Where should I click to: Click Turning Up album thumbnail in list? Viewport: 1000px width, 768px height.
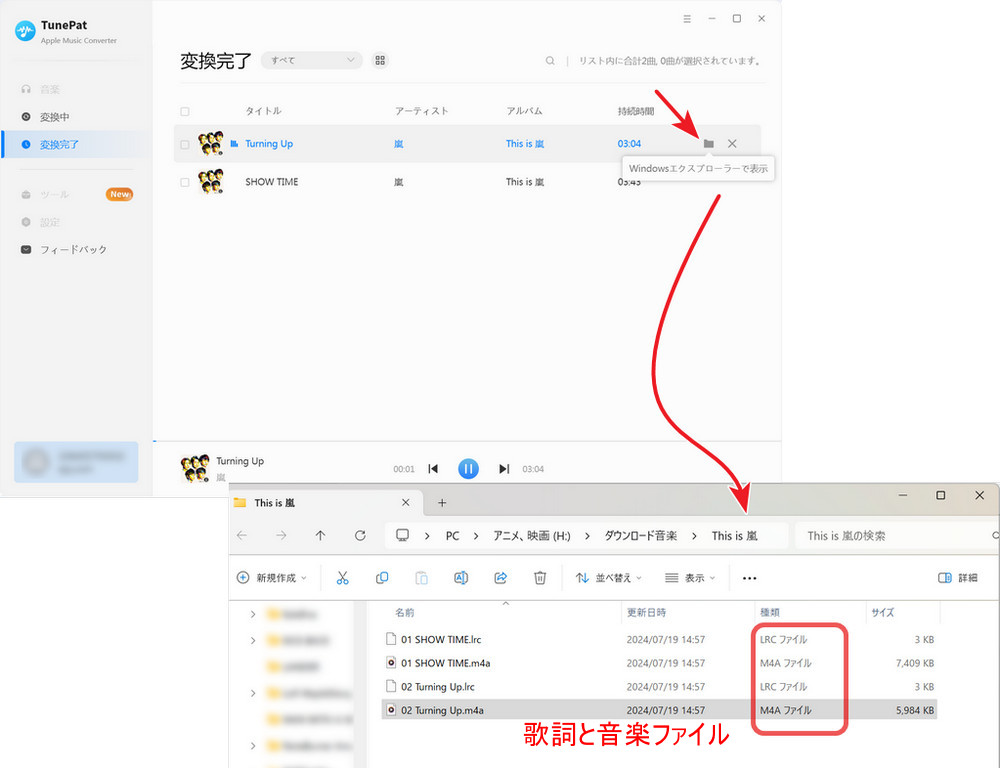[210, 144]
